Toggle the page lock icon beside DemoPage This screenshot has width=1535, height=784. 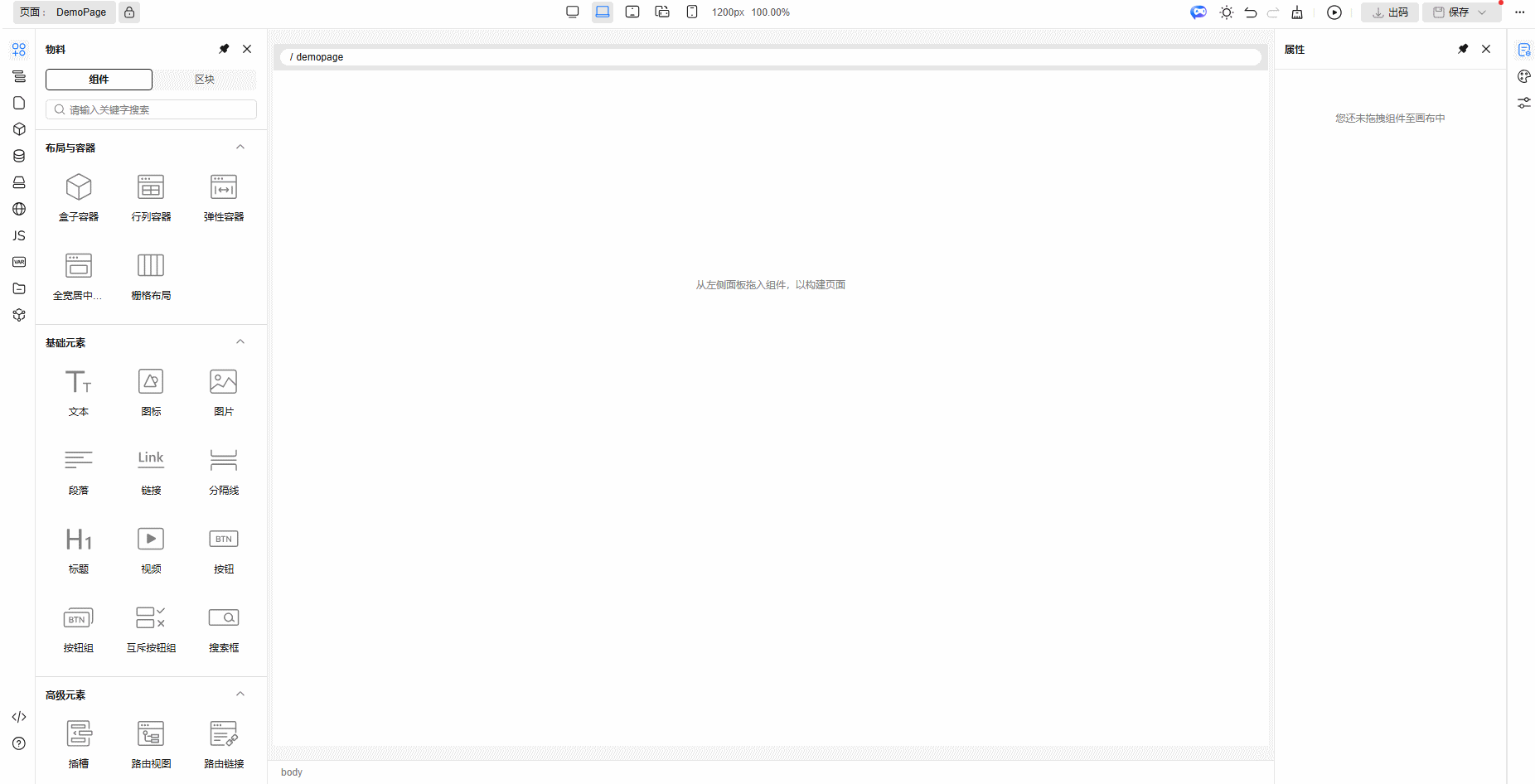point(129,12)
